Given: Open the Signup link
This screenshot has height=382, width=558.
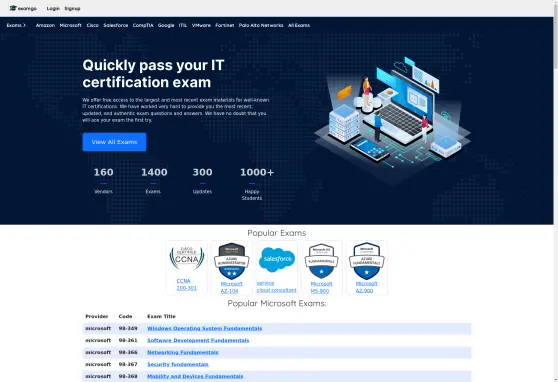Looking at the screenshot, I should (x=72, y=8).
